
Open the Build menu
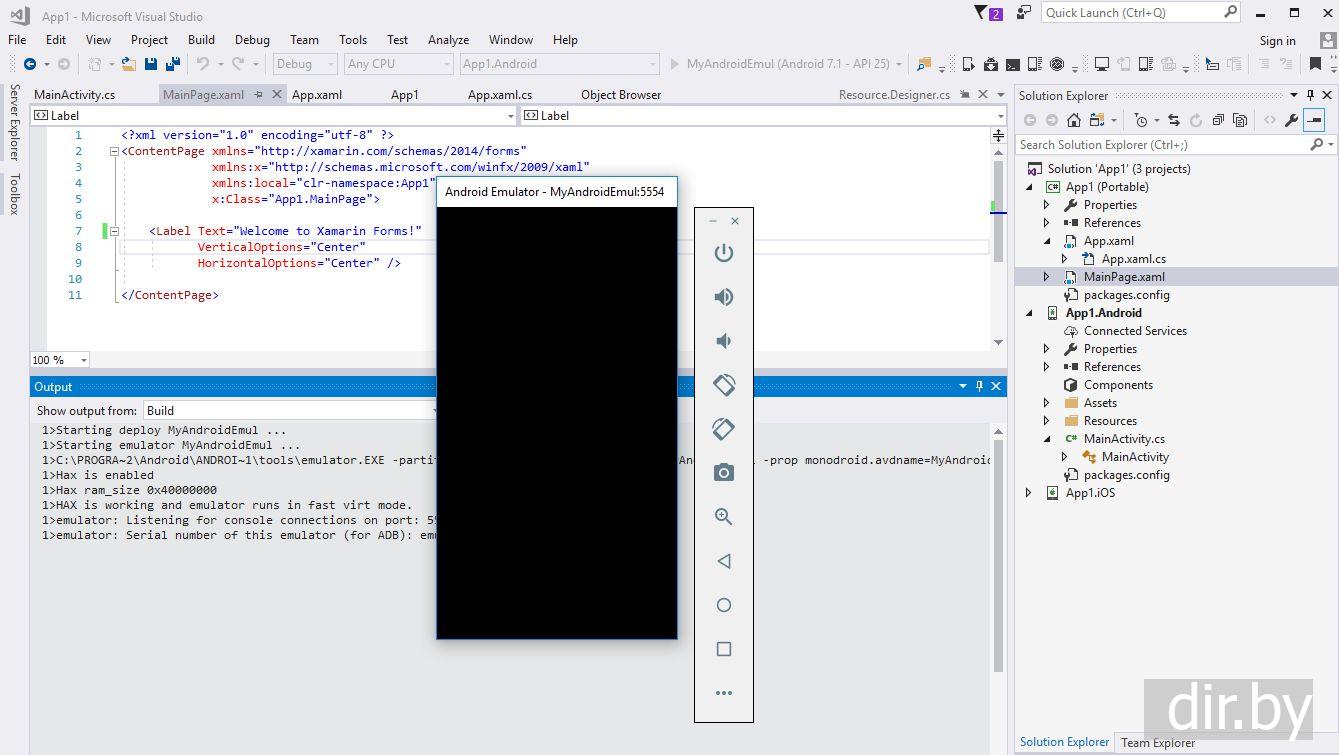tap(201, 40)
